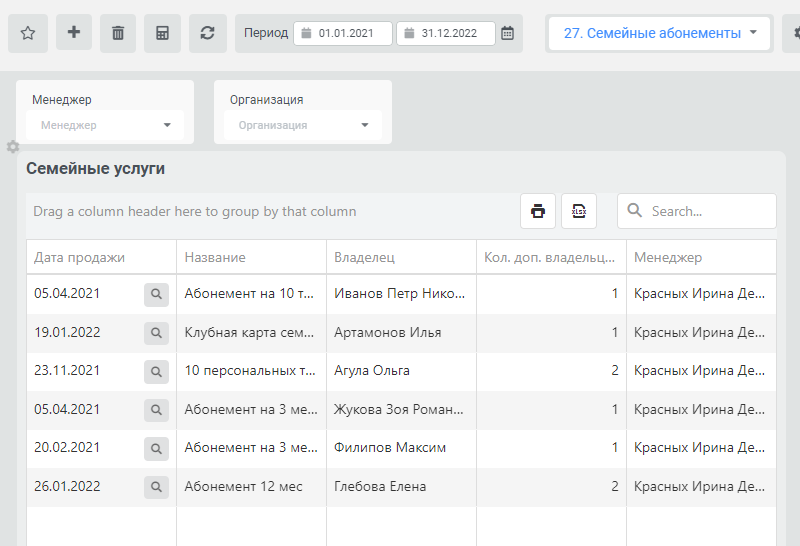
Task: Click the gear icon left of Семейные услуги
Action: (13, 147)
